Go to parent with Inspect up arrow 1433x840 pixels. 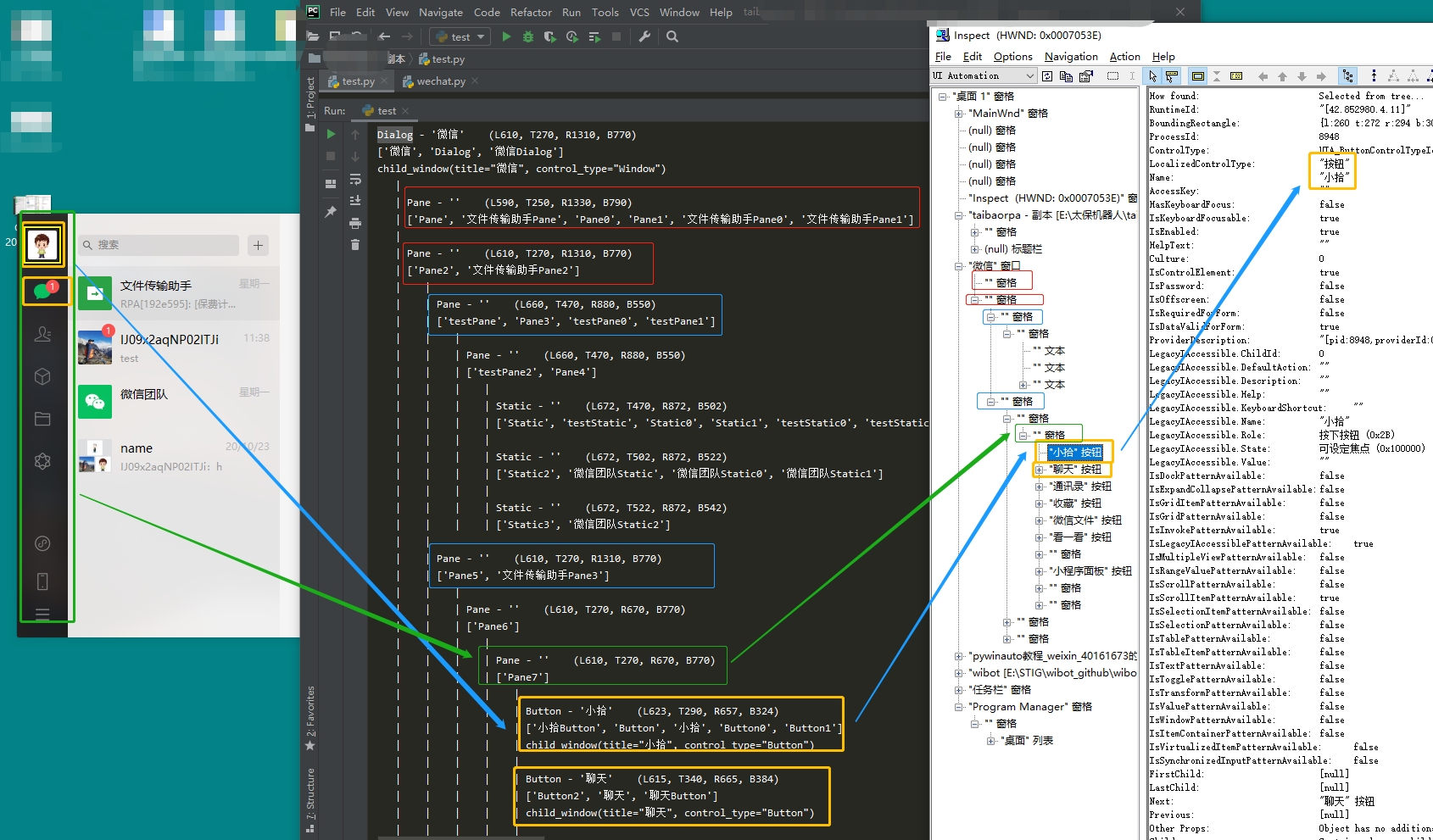point(1282,75)
